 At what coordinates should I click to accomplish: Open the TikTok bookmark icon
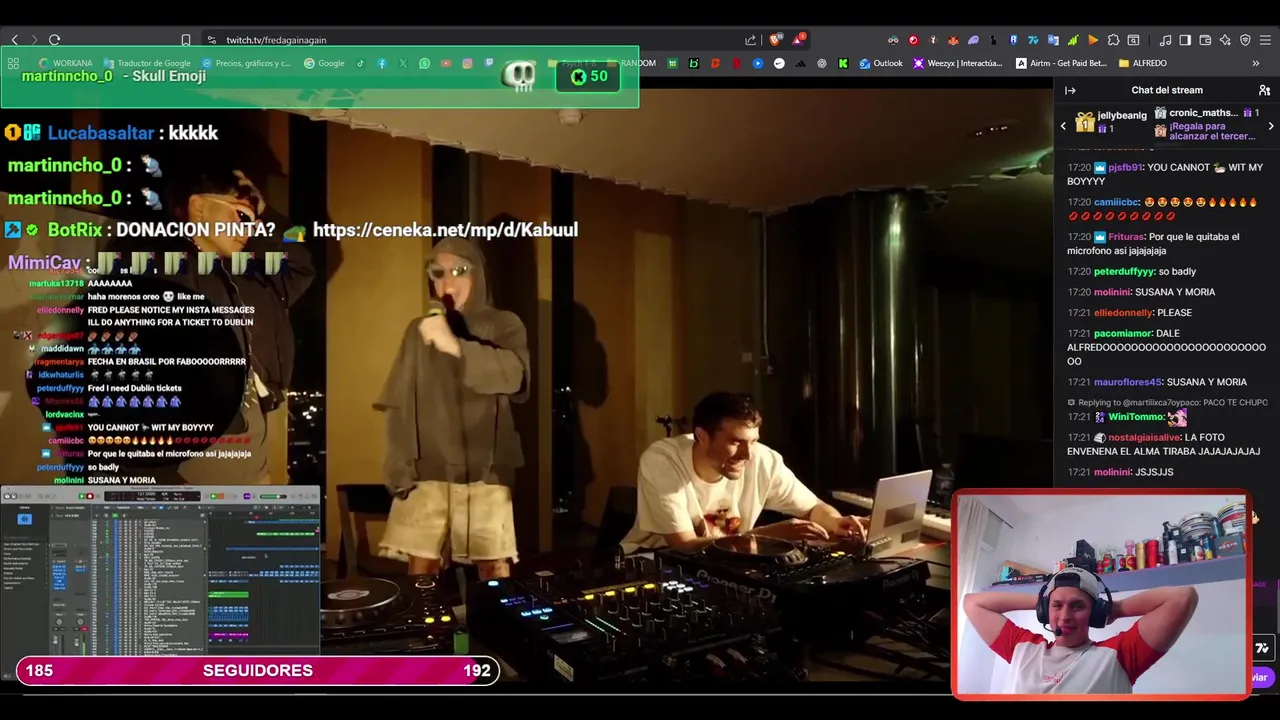coord(360,63)
